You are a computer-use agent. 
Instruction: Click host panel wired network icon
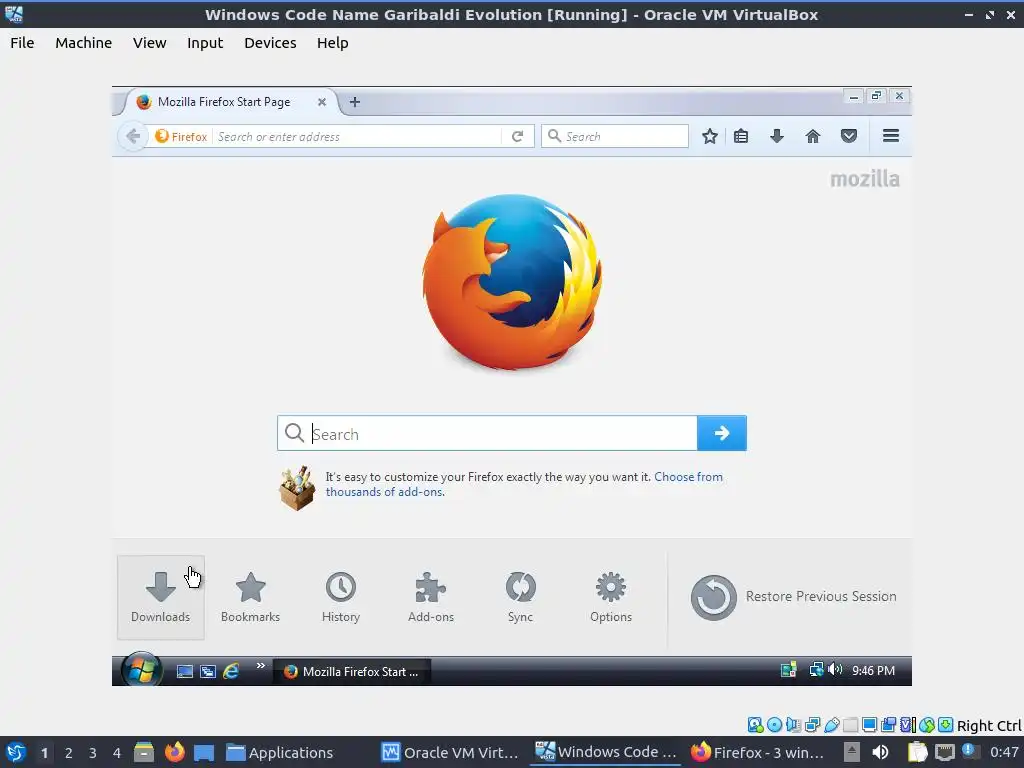944,753
